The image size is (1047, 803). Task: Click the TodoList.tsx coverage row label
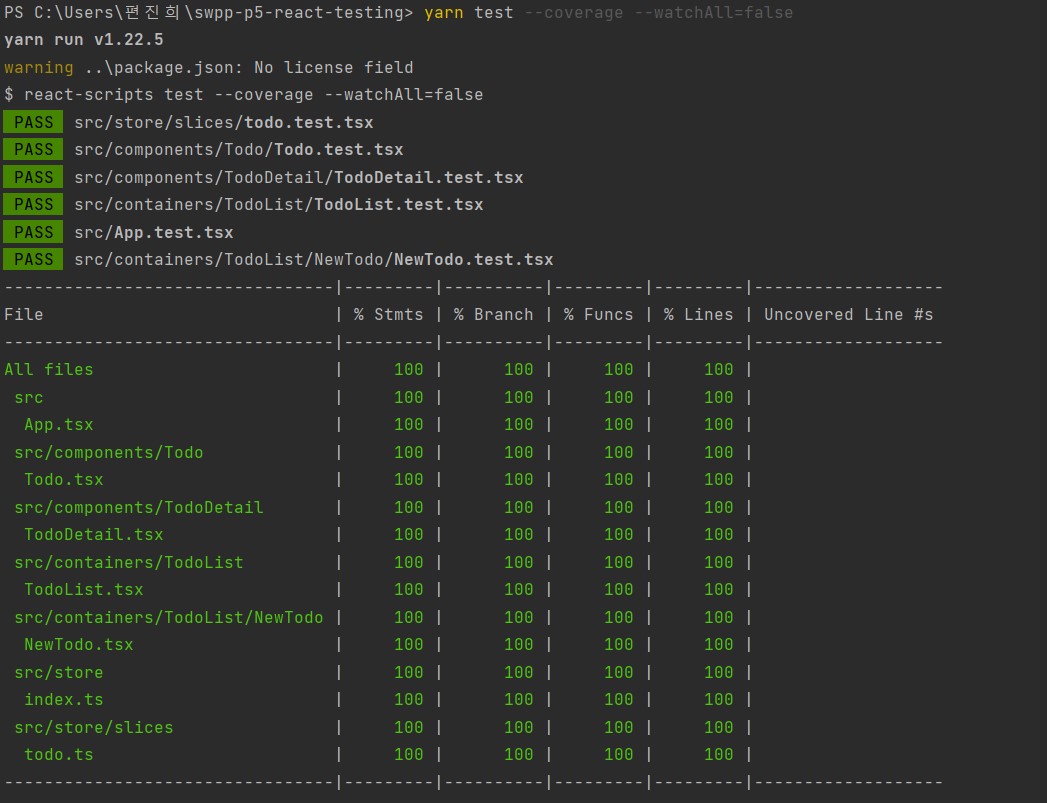click(x=84, y=590)
